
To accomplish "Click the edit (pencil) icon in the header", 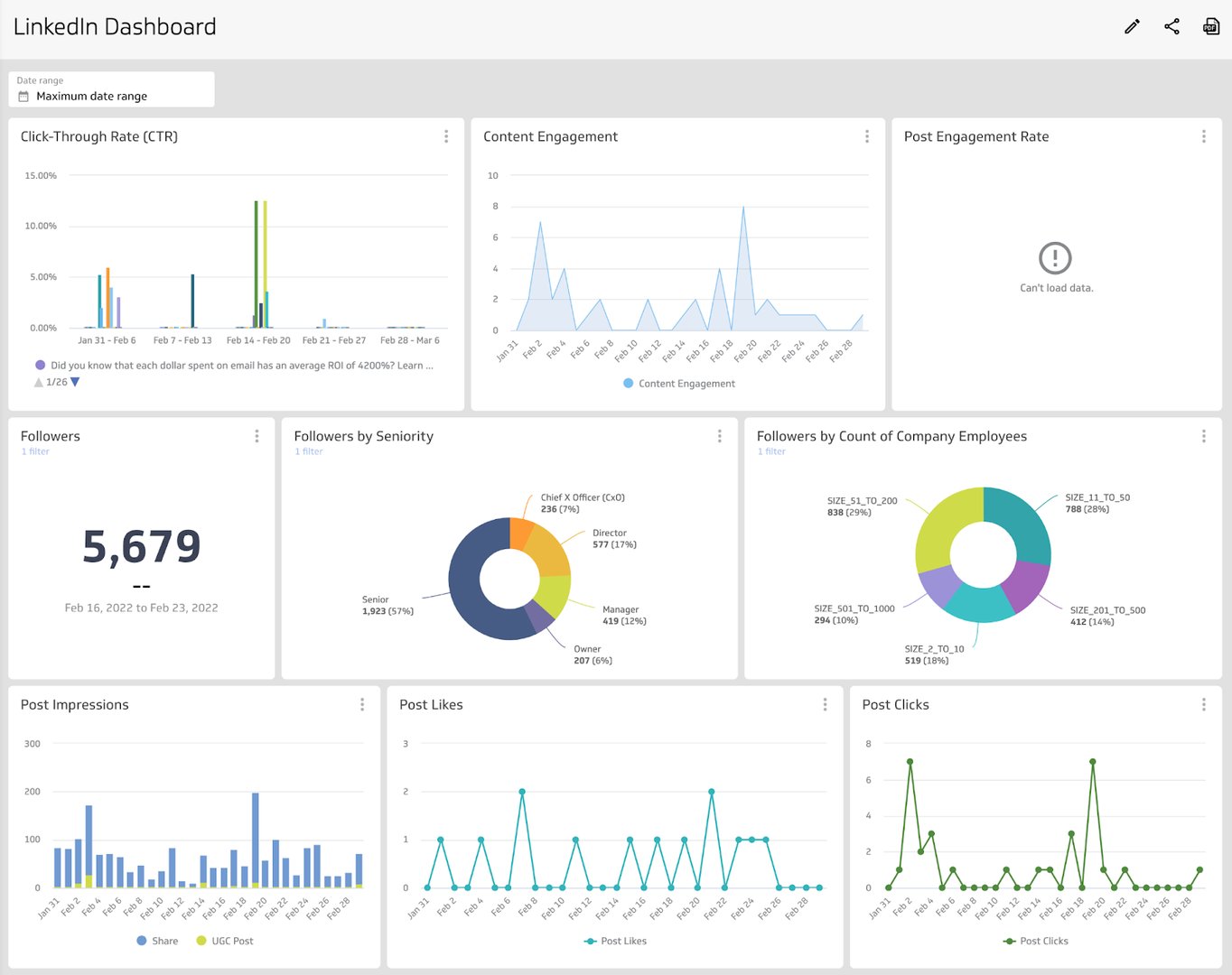I will [x=1131, y=26].
